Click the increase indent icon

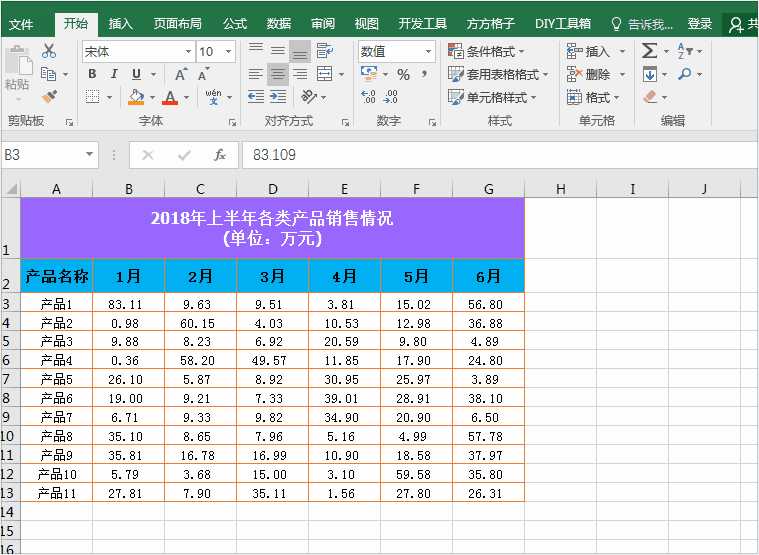point(278,97)
